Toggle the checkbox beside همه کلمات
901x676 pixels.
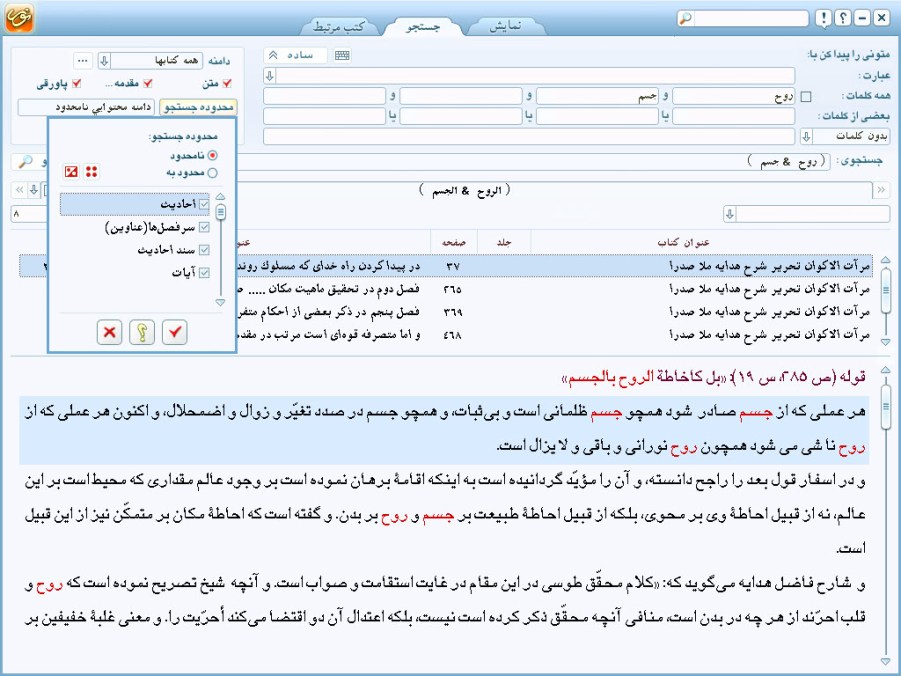coord(806,97)
